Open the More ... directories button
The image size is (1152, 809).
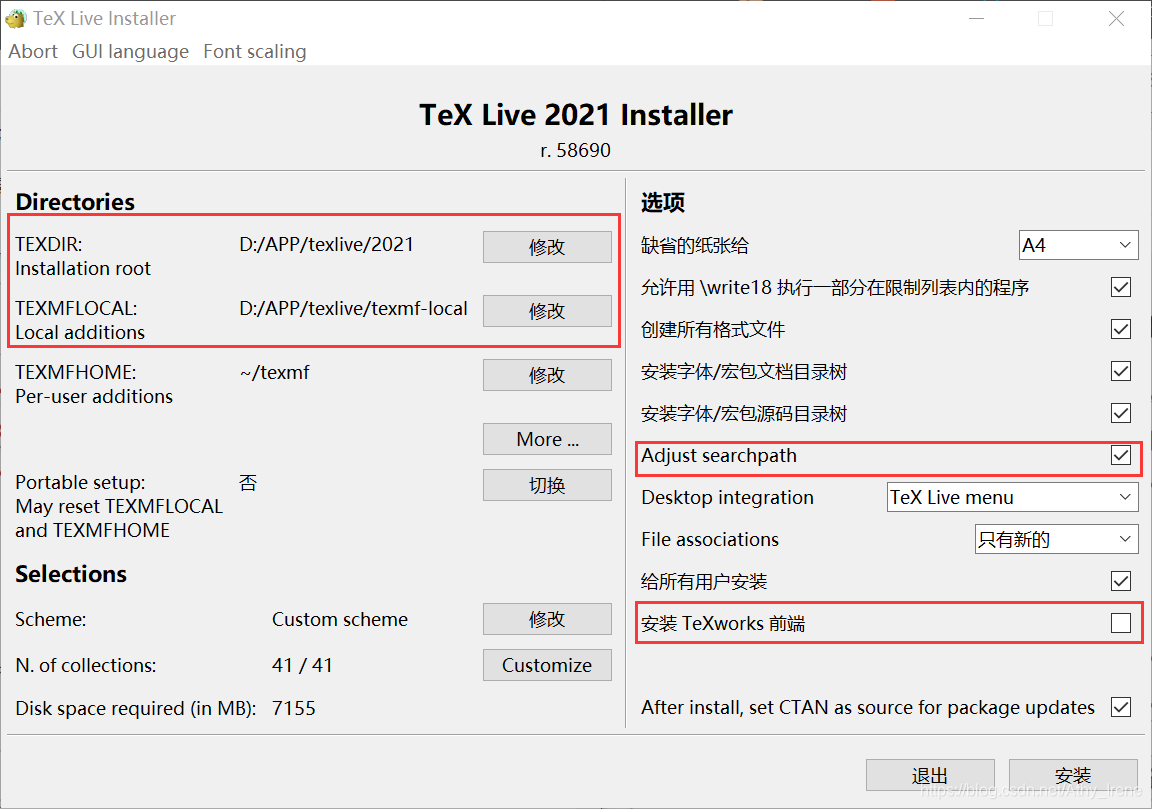click(547, 439)
